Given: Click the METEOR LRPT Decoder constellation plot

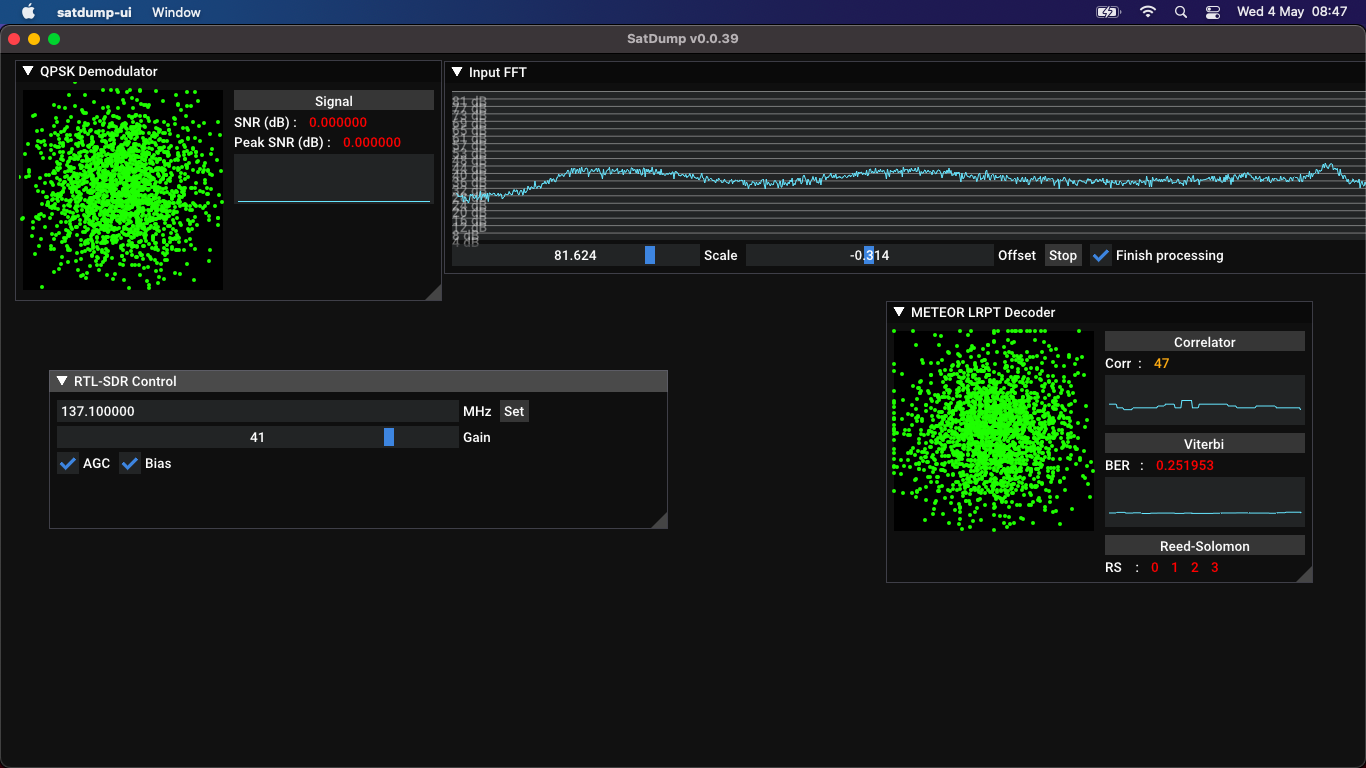Looking at the screenshot, I should pyautogui.click(x=994, y=431).
